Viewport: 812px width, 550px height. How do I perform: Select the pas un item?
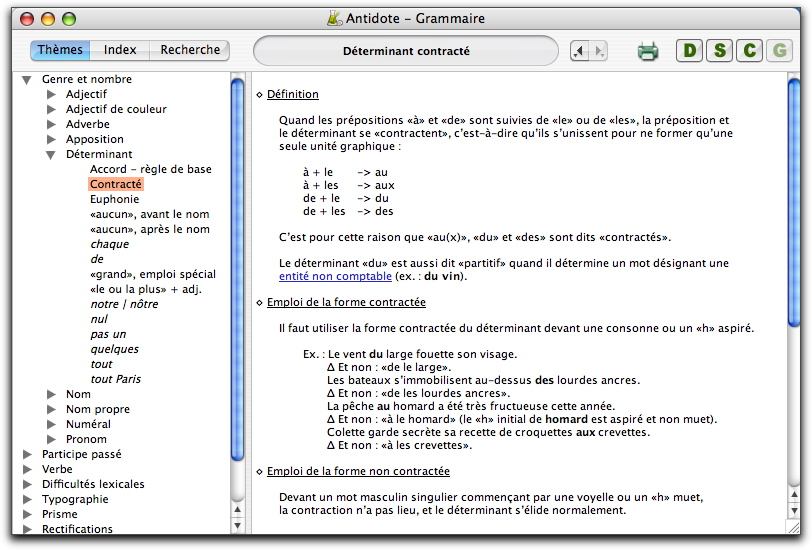[x=108, y=335]
